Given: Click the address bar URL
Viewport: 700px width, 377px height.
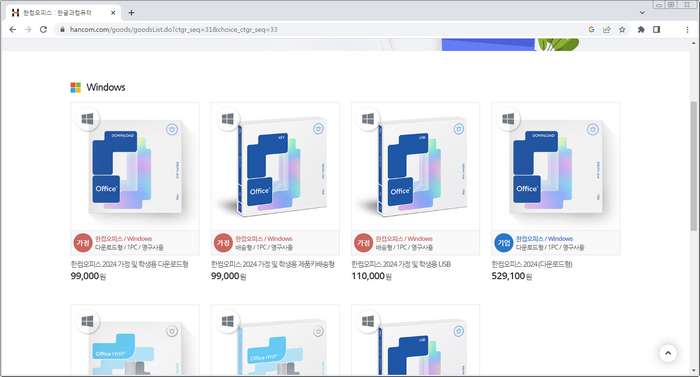Looking at the screenshot, I should coord(174,29).
